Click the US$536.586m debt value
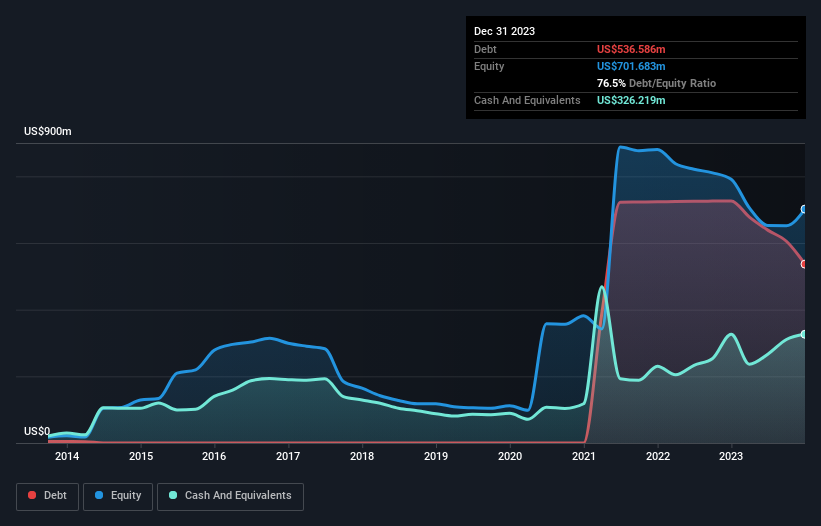This screenshot has width=821, height=526. [631, 49]
